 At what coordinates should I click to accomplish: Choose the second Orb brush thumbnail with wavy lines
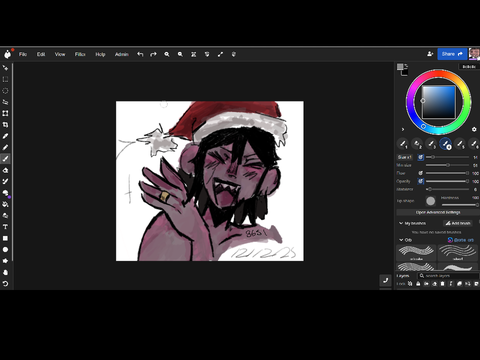[458, 253]
